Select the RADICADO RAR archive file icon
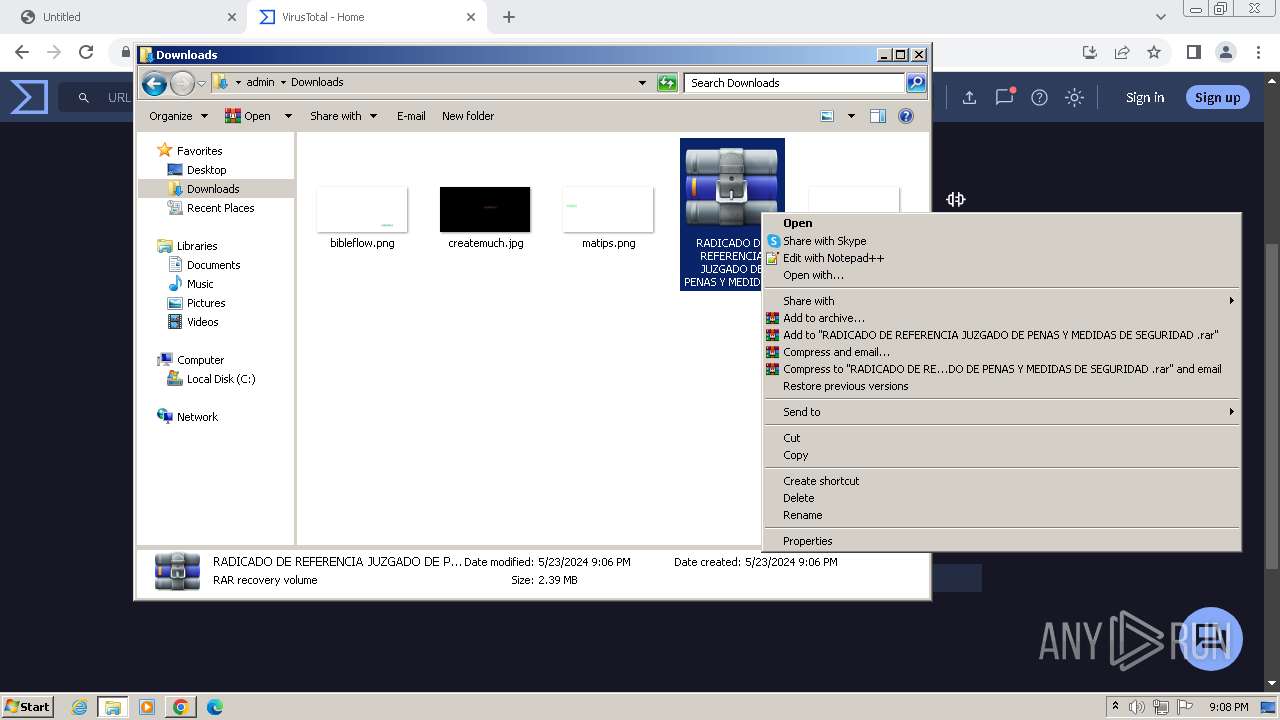The height and width of the screenshot is (720, 1280). tap(732, 189)
